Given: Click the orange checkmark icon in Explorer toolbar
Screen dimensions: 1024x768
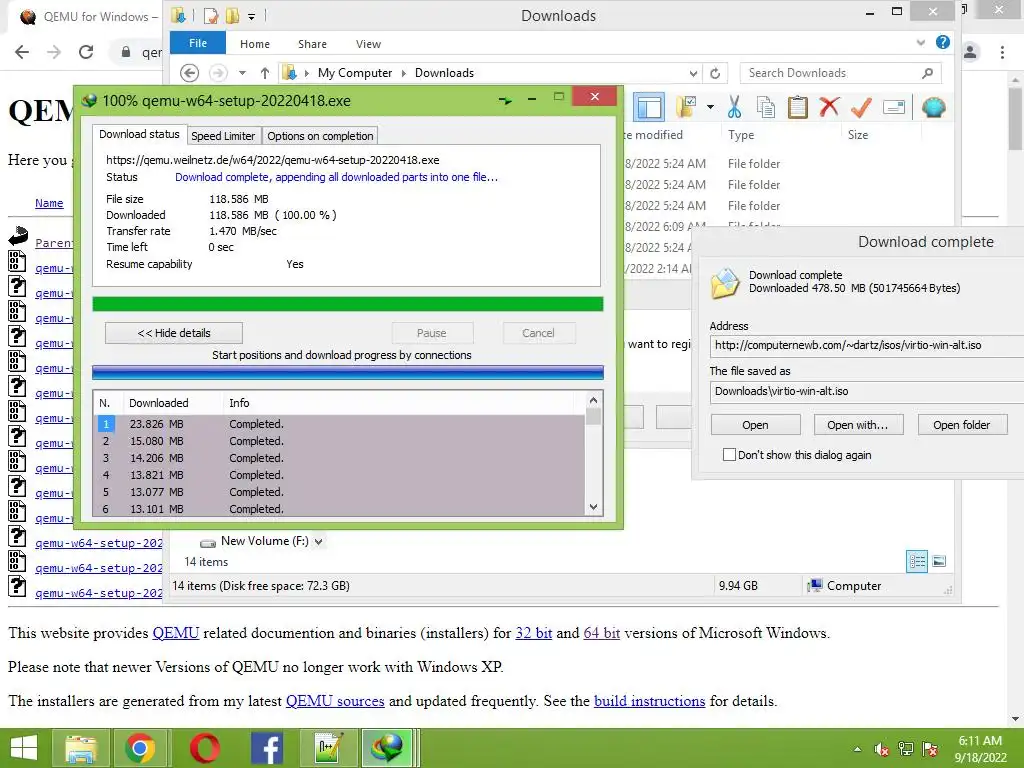Looking at the screenshot, I should pos(861,107).
